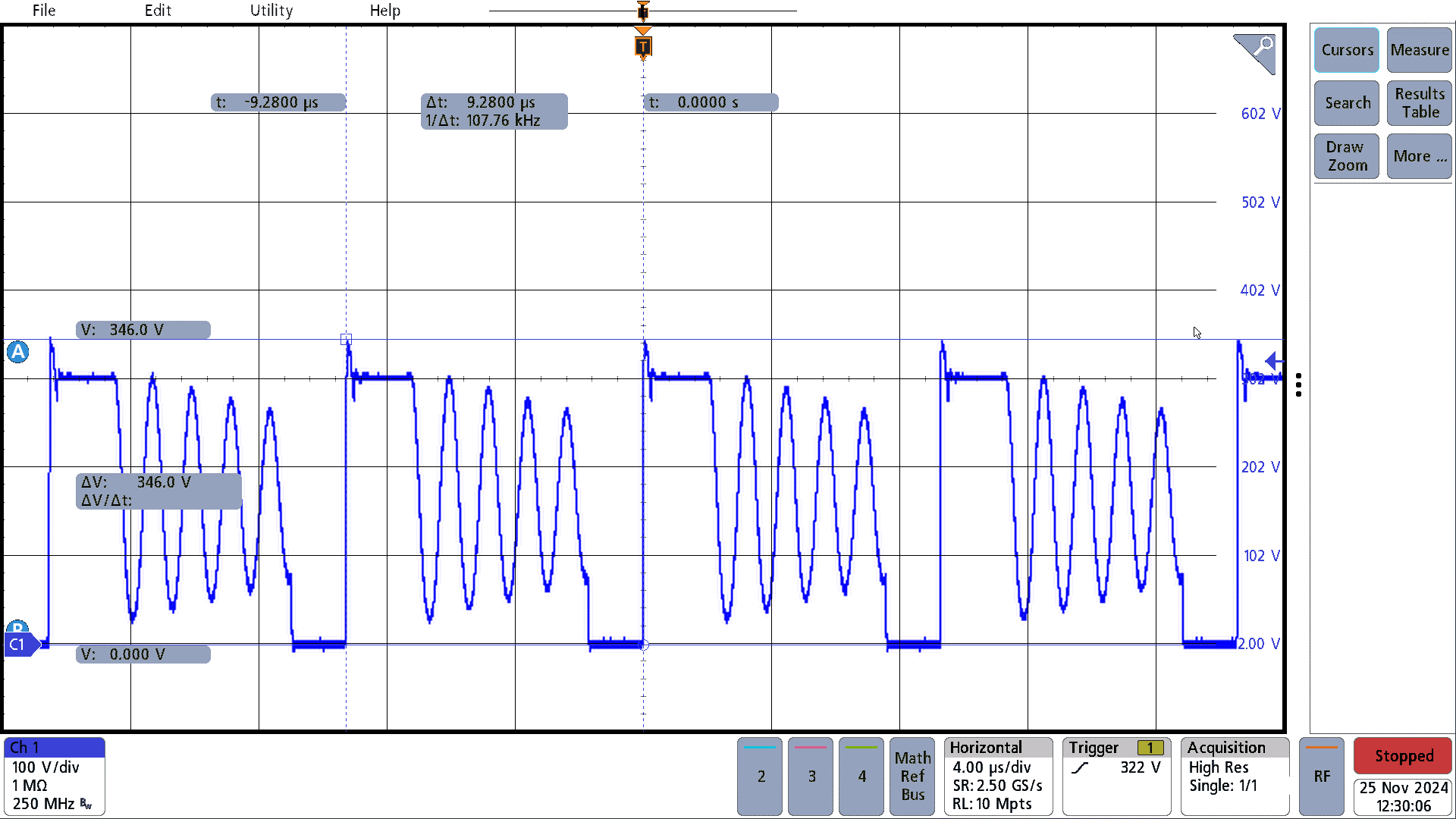Image resolution: width=1456 pixels, height=819 pixels.
Task: Open the three-dot panel handle
Action: 1299,385
